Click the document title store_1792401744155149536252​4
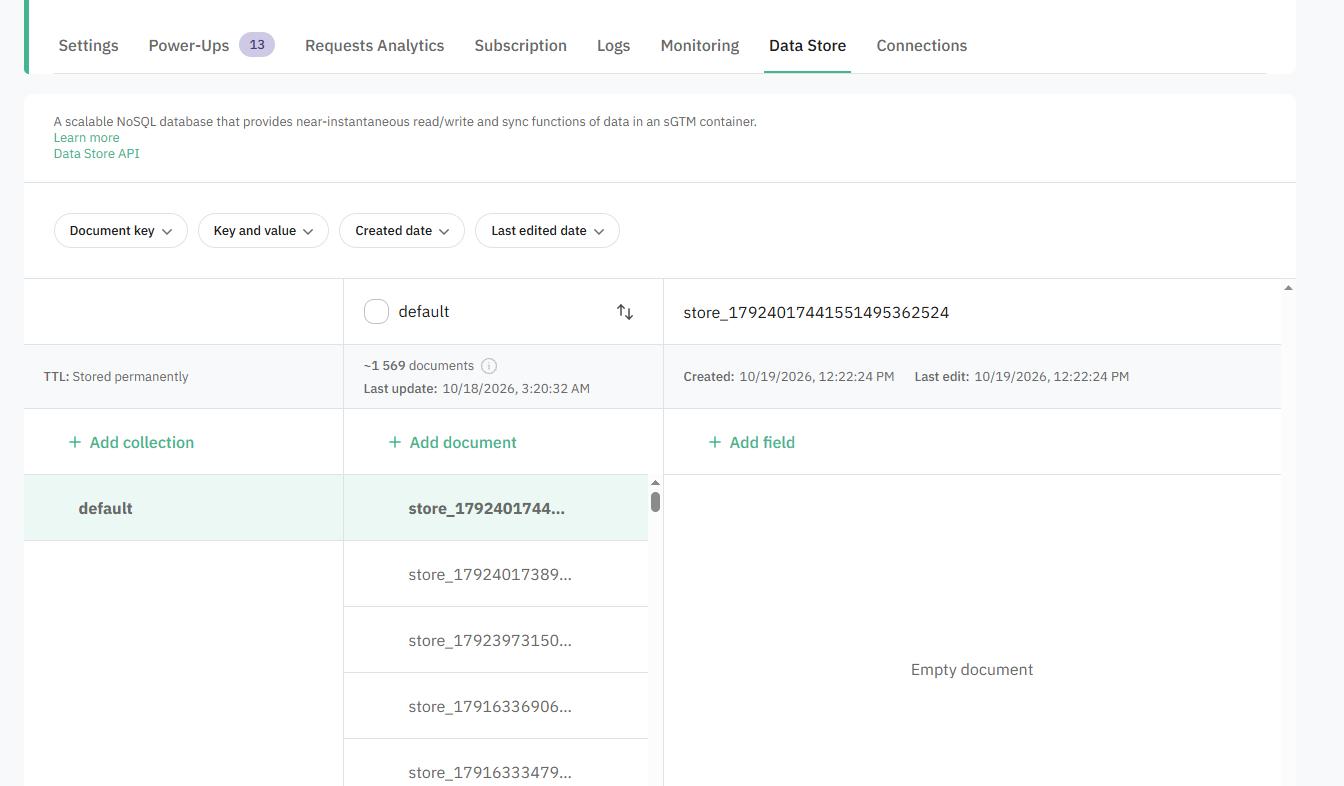 (x=816, y=312)
